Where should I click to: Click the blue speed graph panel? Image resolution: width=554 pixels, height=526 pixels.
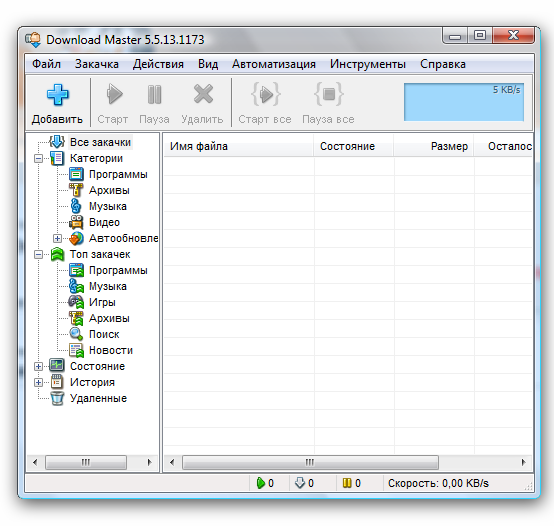tap(464, 102)
